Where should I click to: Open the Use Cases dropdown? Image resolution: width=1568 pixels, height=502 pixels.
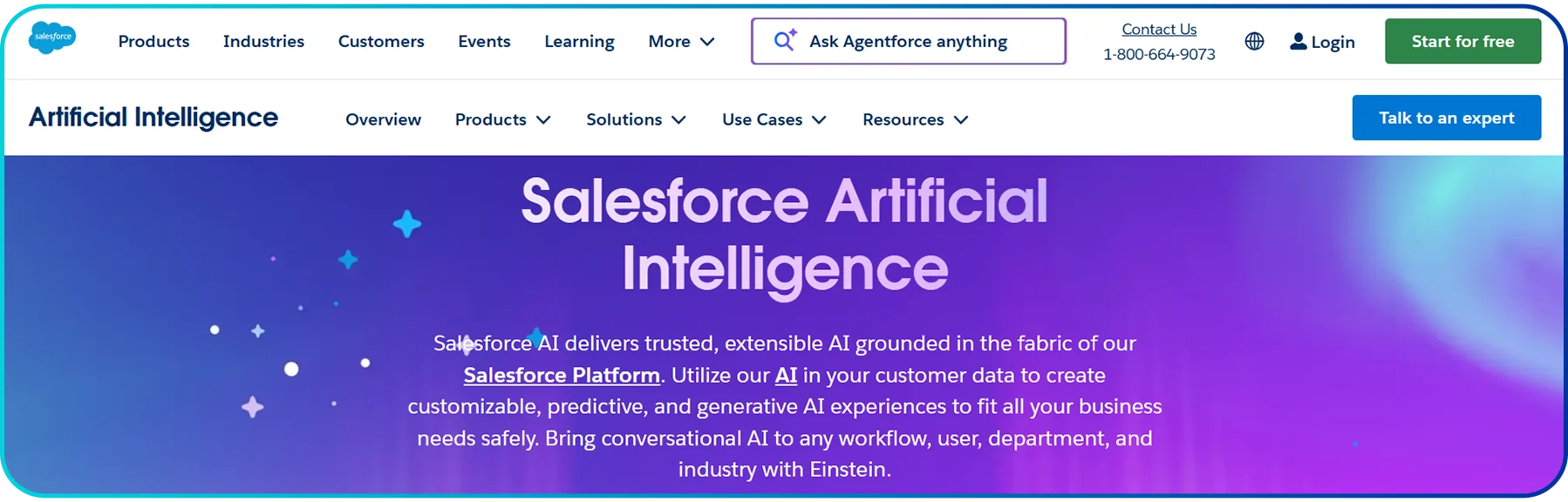[x=773, y=119]
